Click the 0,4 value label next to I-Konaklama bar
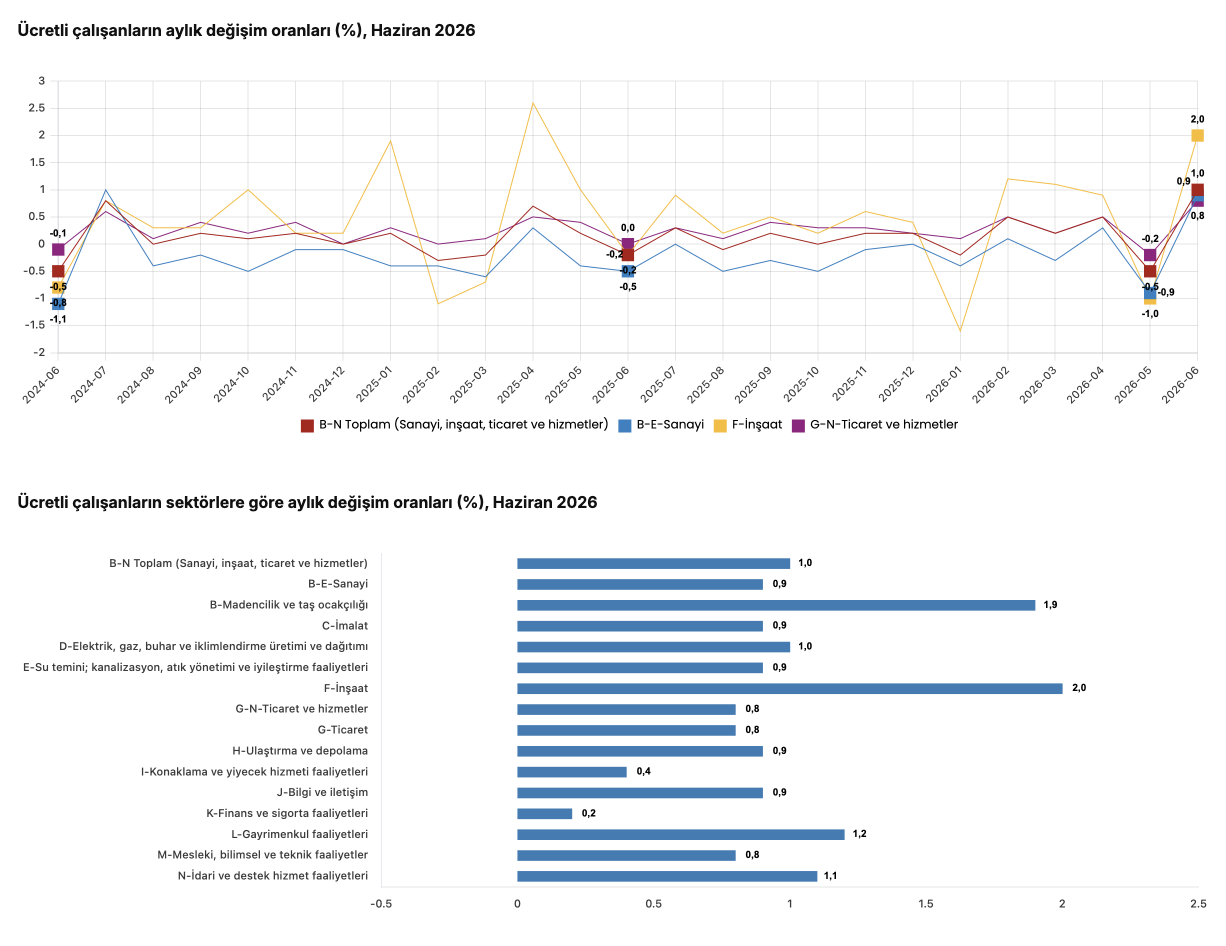Viewport: 1226px width, 946px height. (x=643, y=772)
